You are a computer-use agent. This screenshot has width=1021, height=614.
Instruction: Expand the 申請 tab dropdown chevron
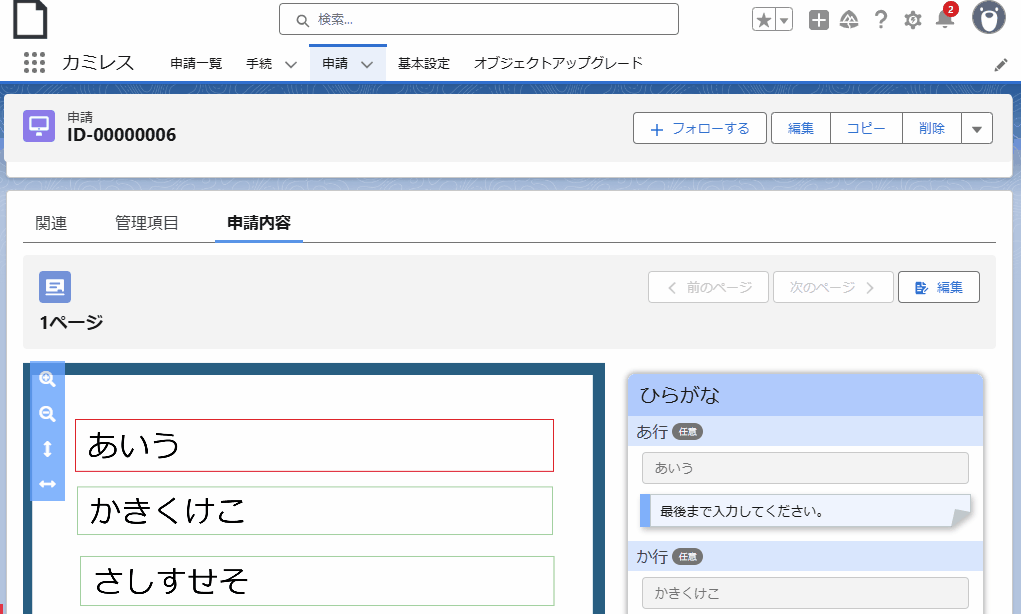click(367, 64)
